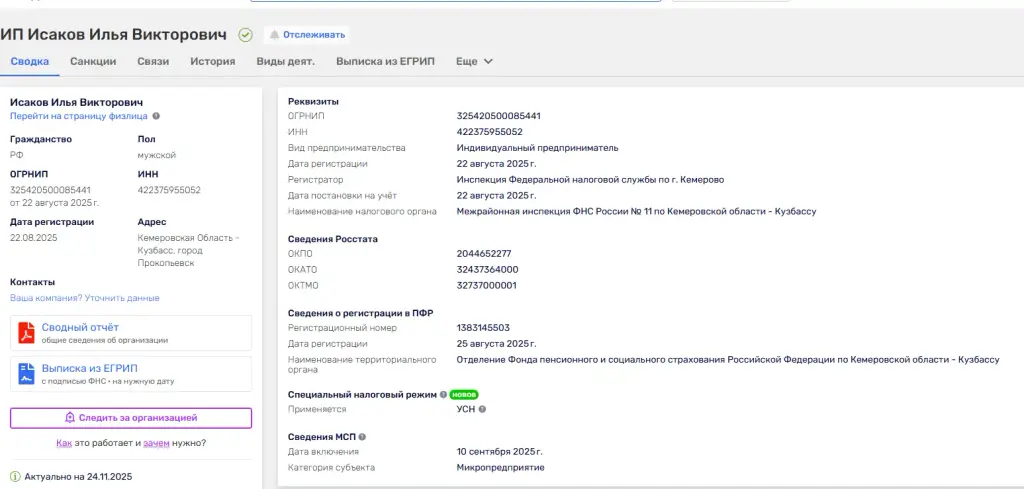Open the Связи tab

(153, 61)
